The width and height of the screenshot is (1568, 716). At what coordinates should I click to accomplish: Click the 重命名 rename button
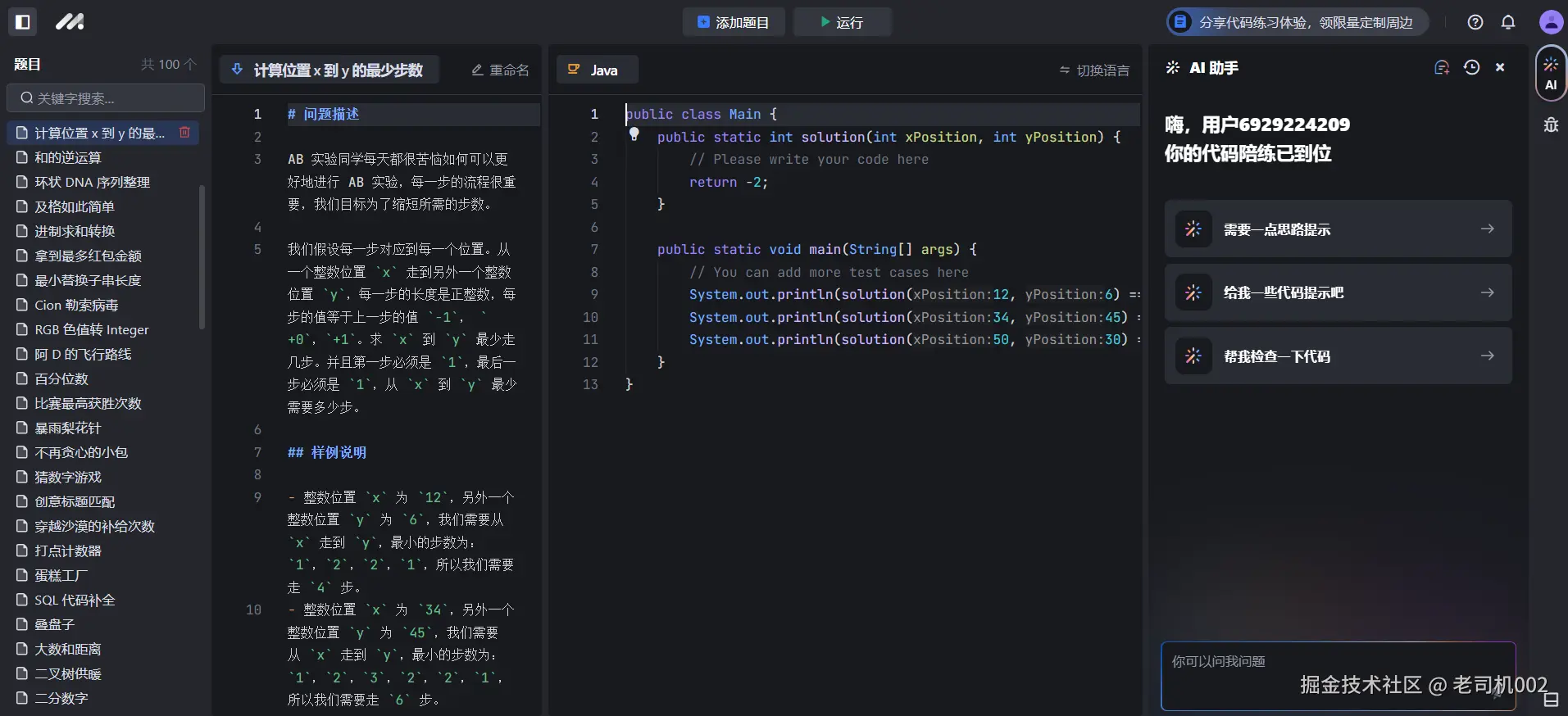(500, 70)
